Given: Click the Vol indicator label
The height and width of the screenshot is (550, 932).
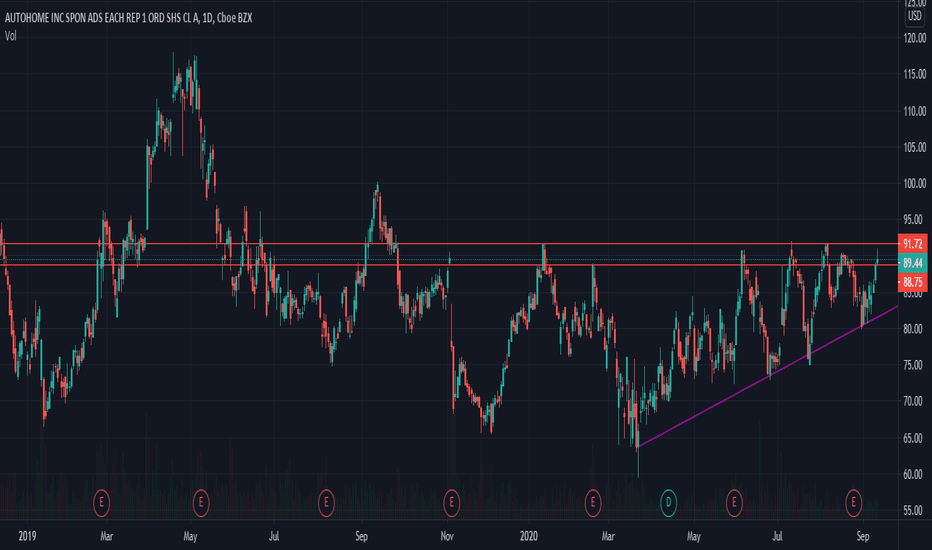Looking at the screenshot, I should (x=11, y=36).
